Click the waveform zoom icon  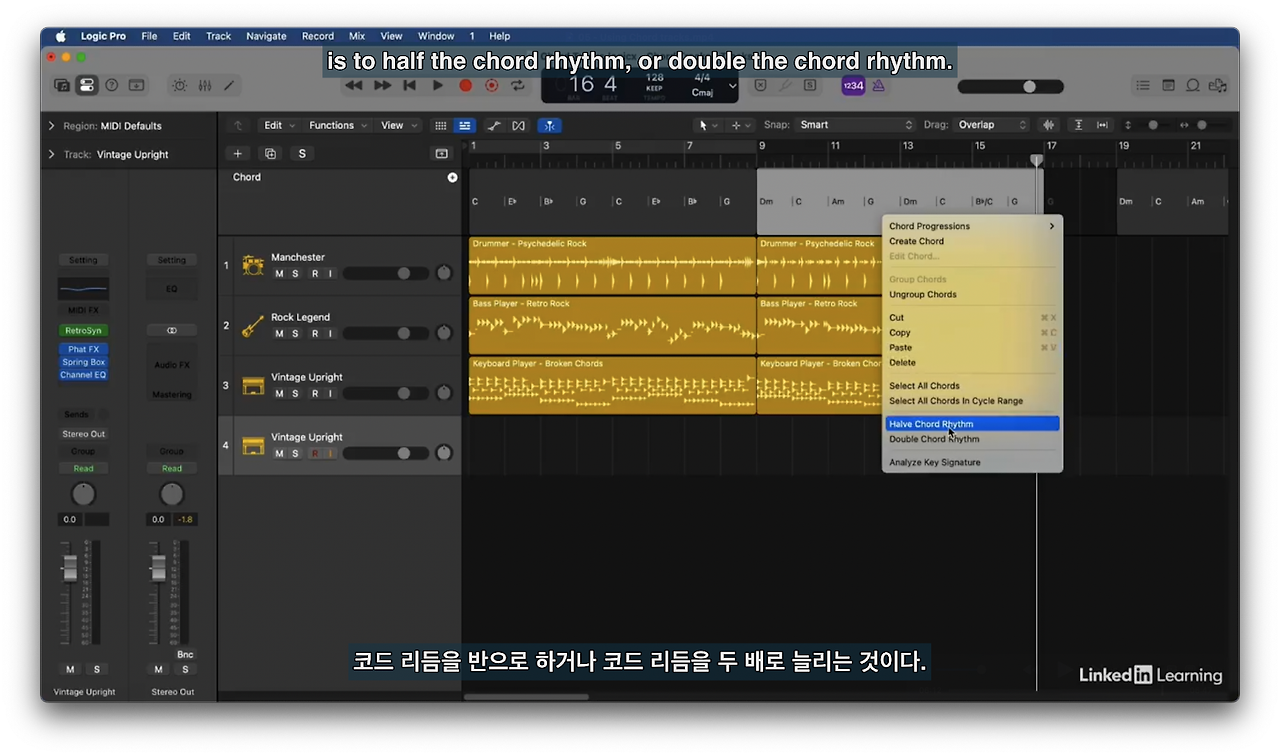[1049, 125]
